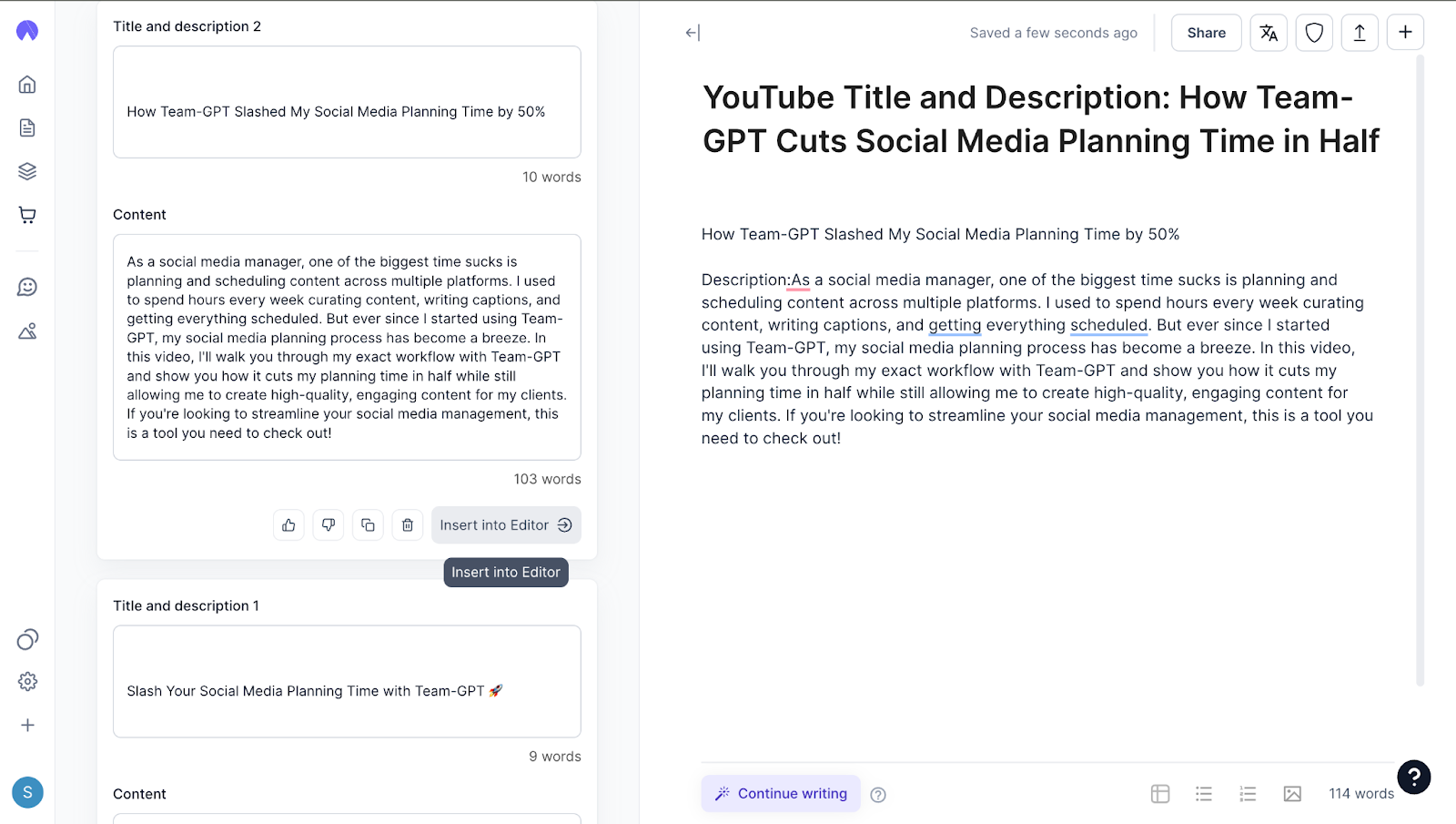
Task: Click the export upload arrow icon
Action: click(x=1360, y=33)
